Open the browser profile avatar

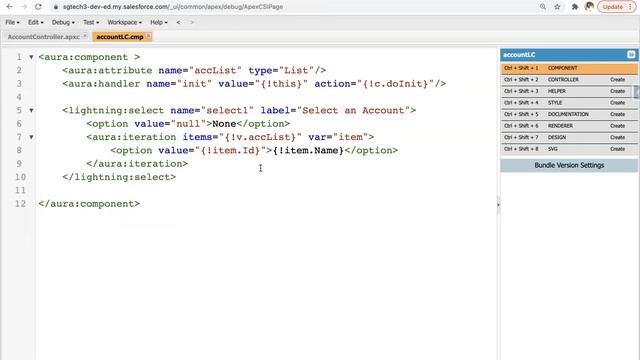tap(589, 7)
